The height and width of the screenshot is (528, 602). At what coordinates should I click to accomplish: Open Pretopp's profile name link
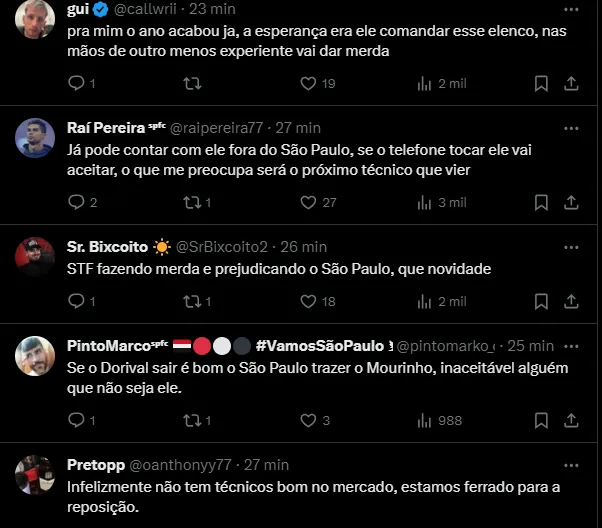(x=96, y=465)
